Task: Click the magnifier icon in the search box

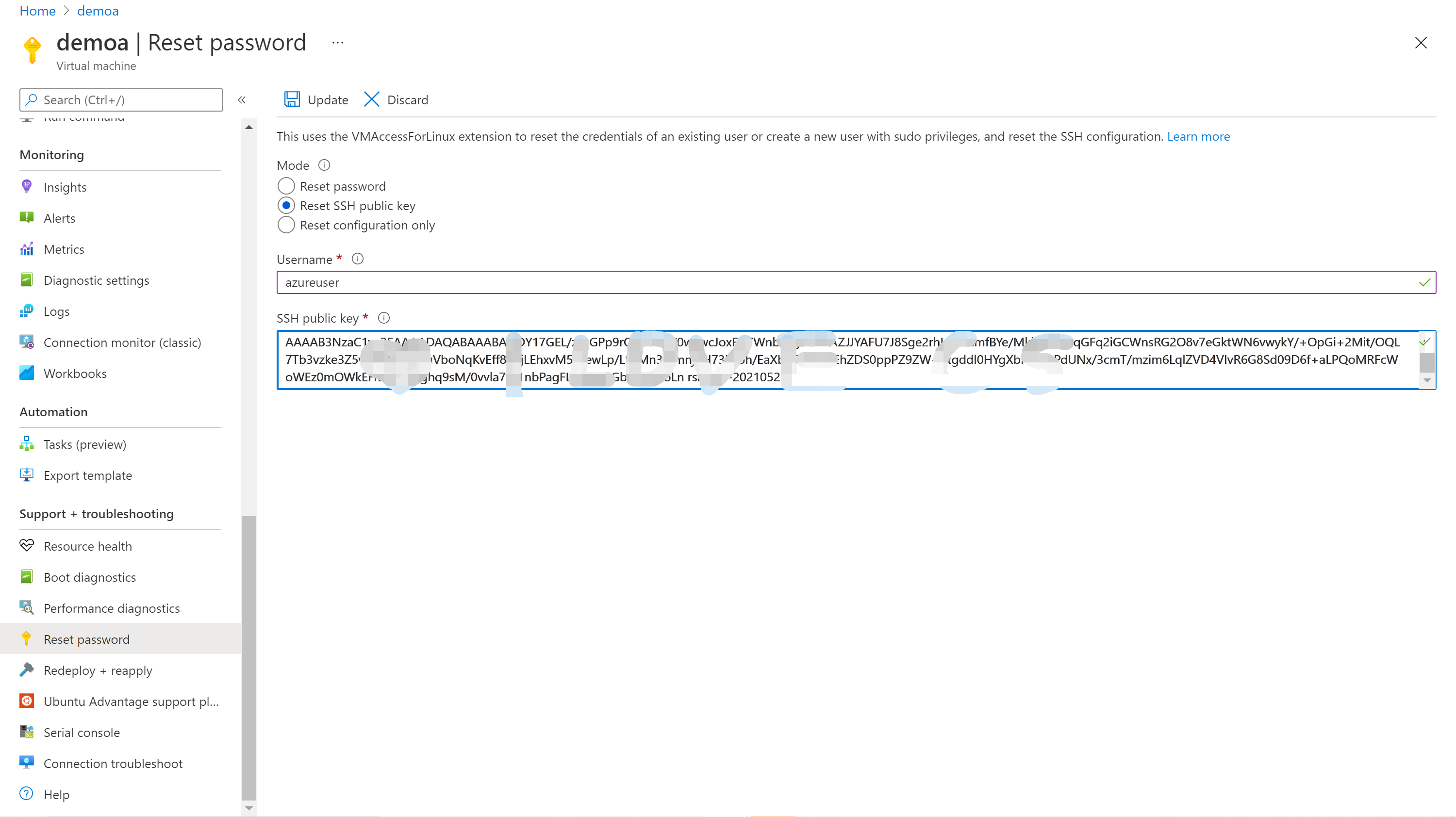Action: [32, 99]
